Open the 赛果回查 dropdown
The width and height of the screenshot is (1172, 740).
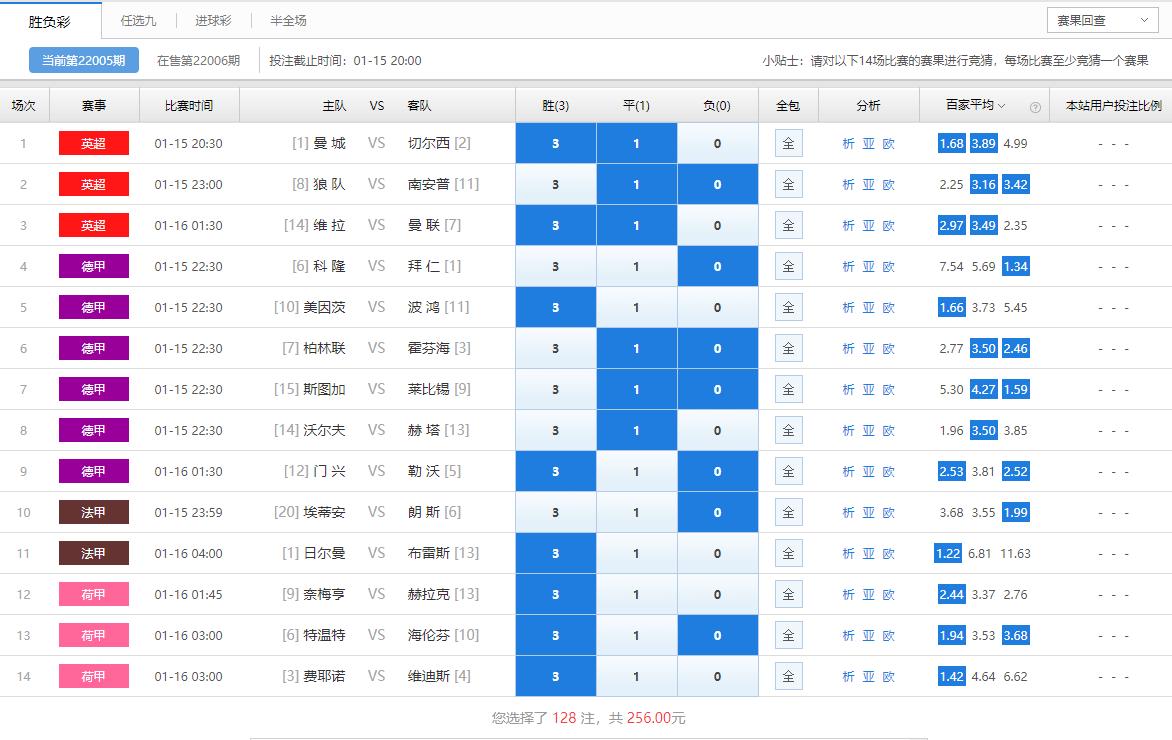tap(1102, 20)
